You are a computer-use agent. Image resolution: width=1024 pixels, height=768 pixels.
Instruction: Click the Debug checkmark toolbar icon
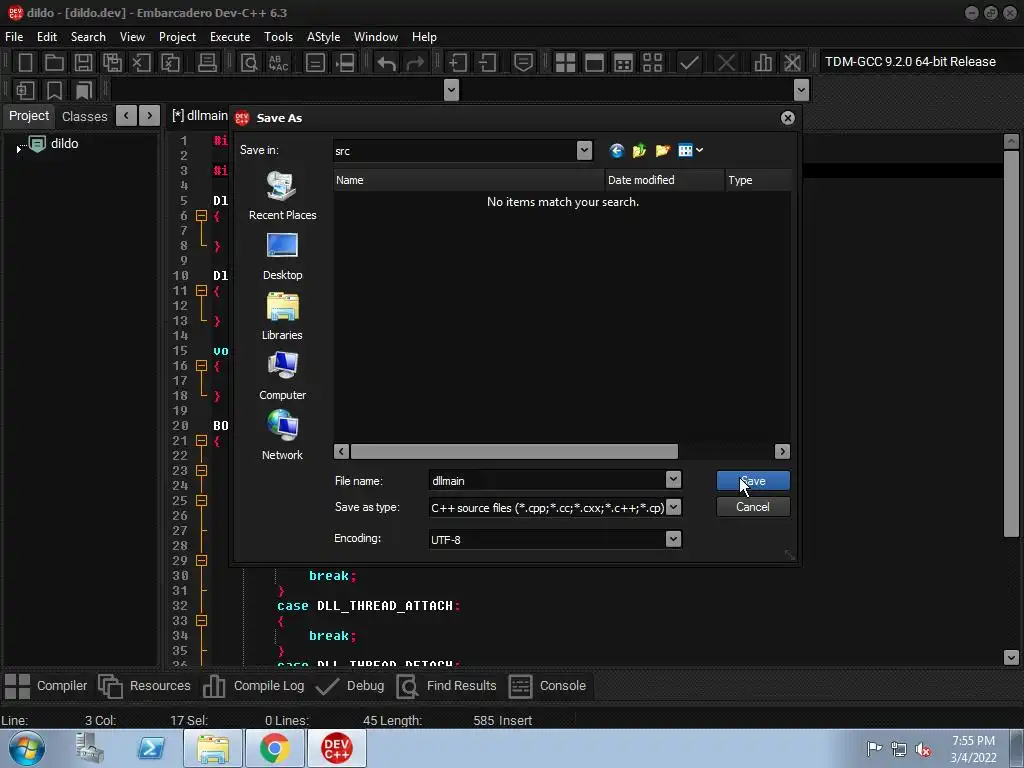[x=689, y=63]
